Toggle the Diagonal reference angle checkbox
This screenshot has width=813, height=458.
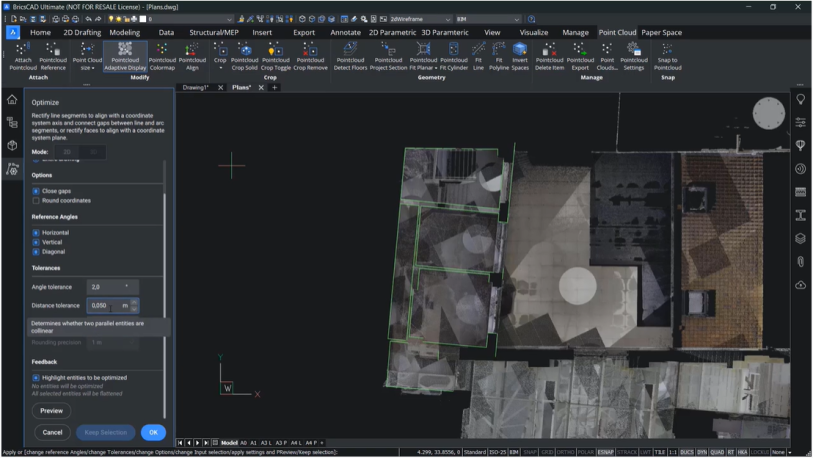coord(37,252)
